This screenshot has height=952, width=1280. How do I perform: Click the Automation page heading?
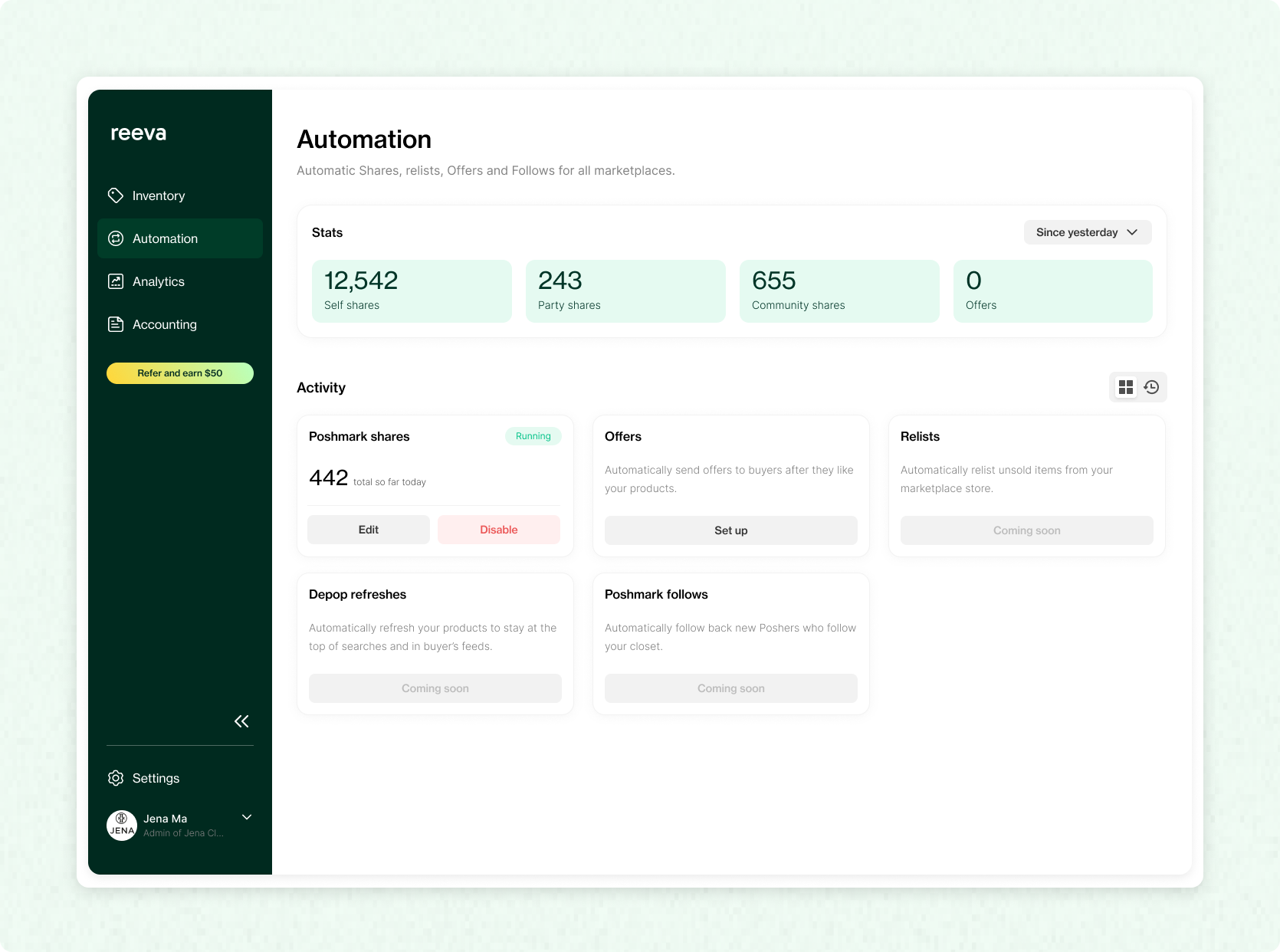pyautogui.click(x=364, y=140)
